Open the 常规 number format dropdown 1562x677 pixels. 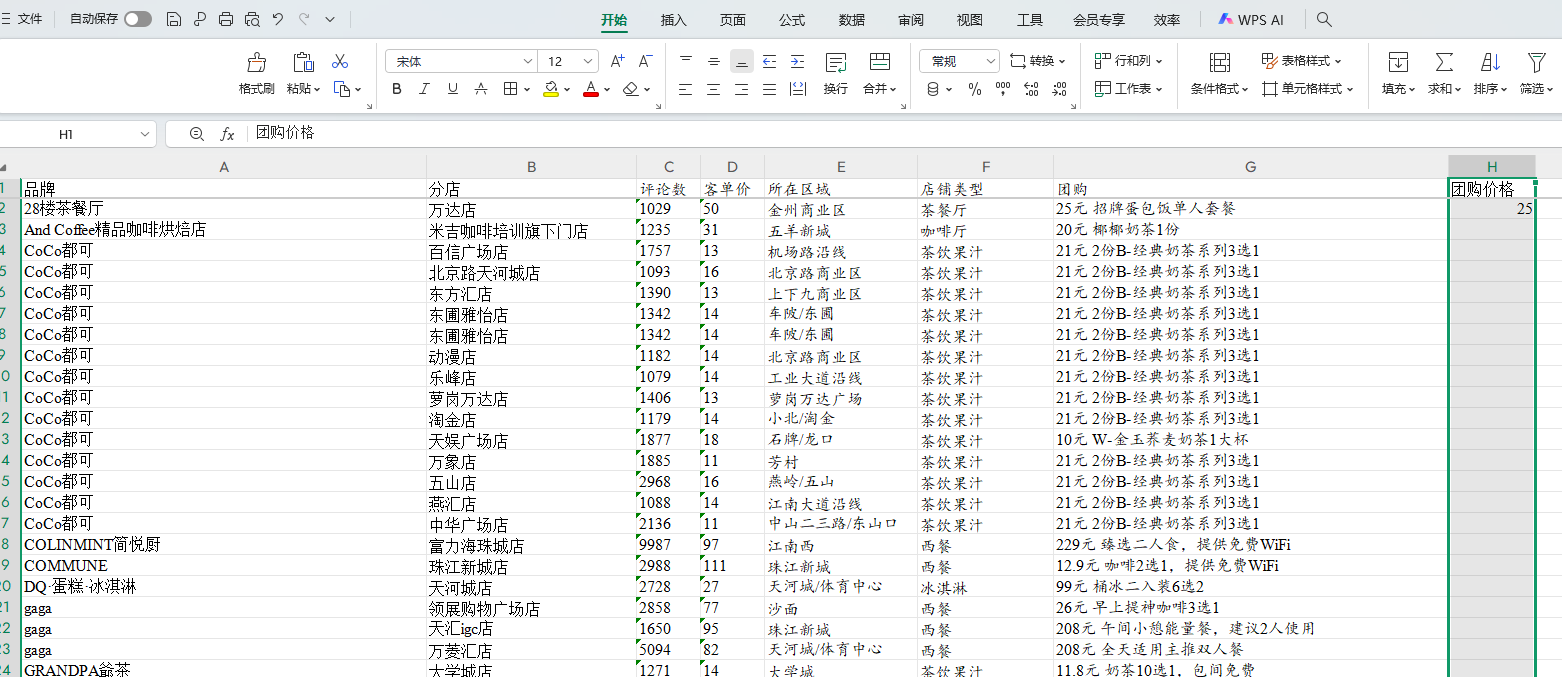990,62
